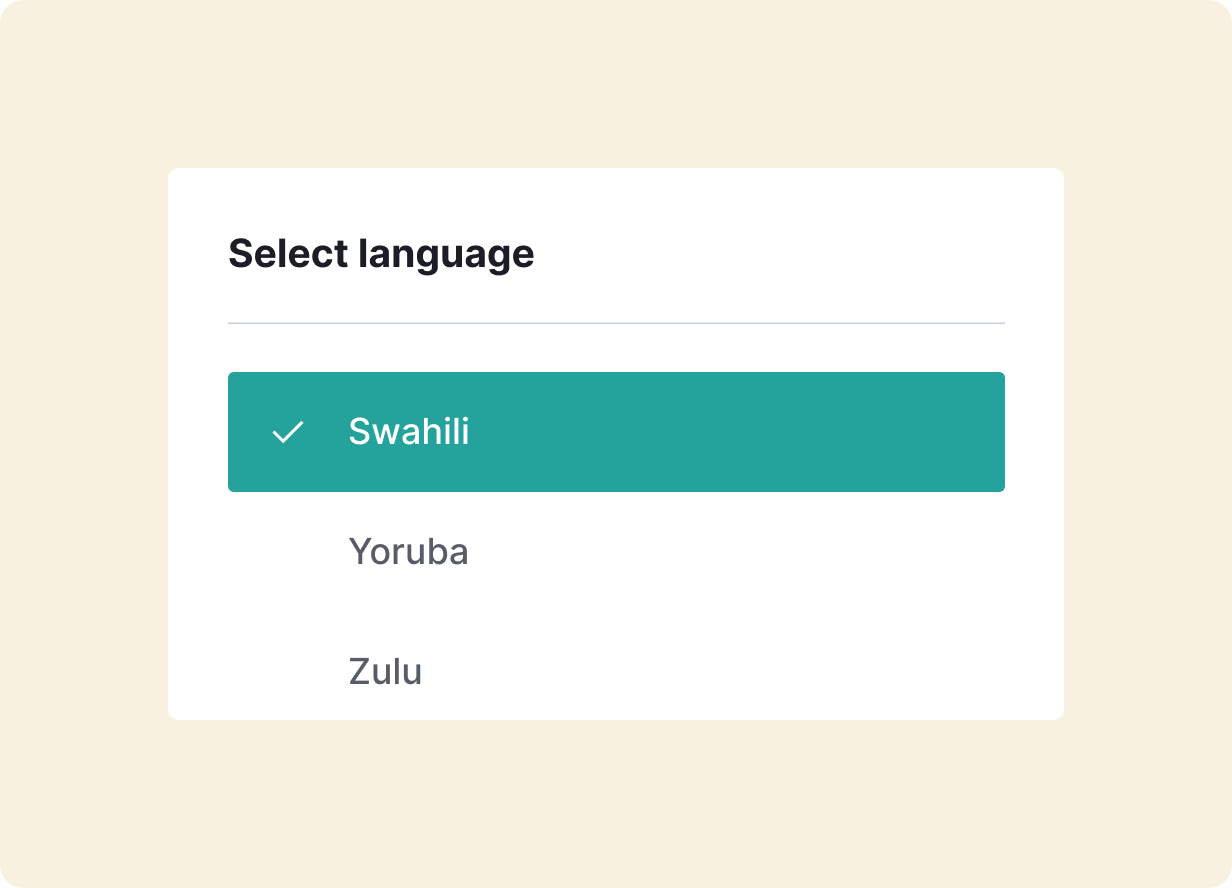Click the word "language" in the title
The height and width of the screenshot is (888, 1232).
[446, 255]
